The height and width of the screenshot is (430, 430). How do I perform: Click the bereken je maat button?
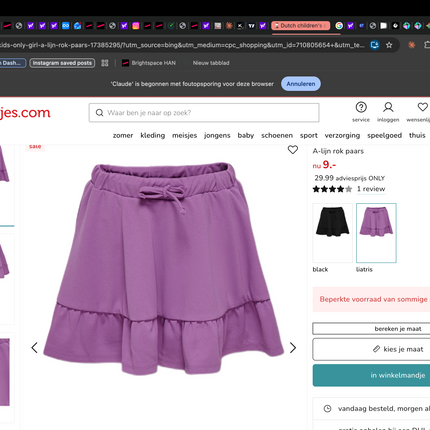(371, 329)
